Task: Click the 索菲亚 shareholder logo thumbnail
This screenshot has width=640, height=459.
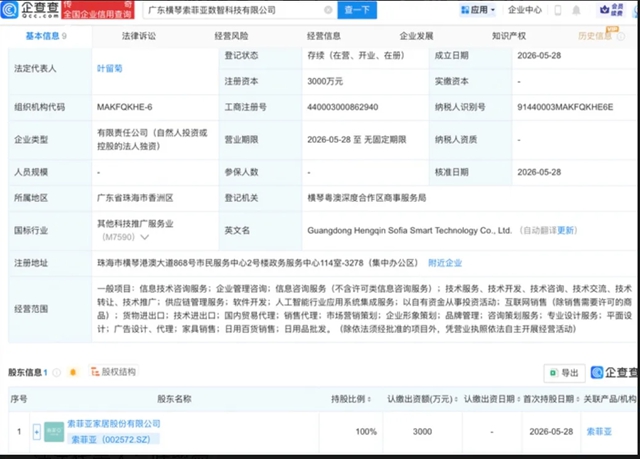Action: coord(54,432)
